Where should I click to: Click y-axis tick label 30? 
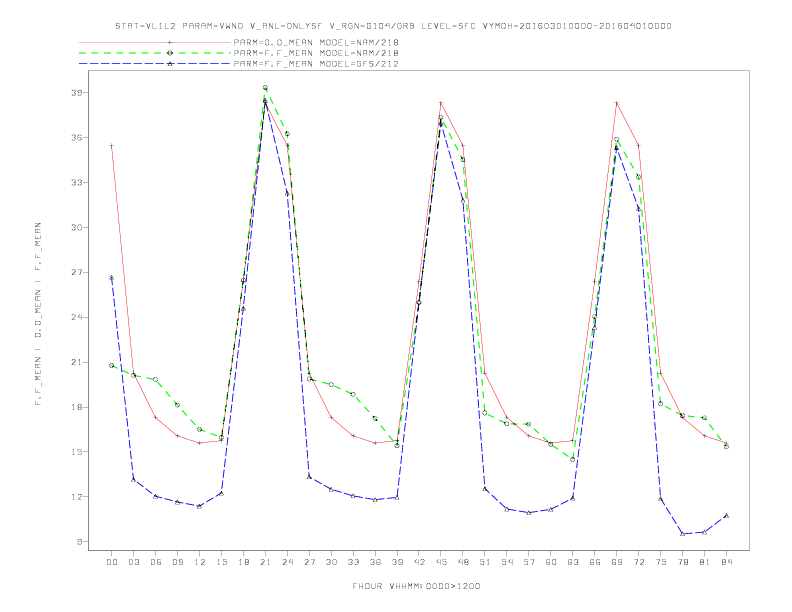[76, 228]
